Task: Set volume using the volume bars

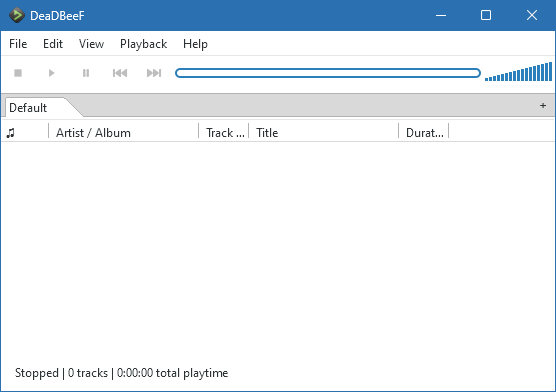Action: [x=518, y=72]
